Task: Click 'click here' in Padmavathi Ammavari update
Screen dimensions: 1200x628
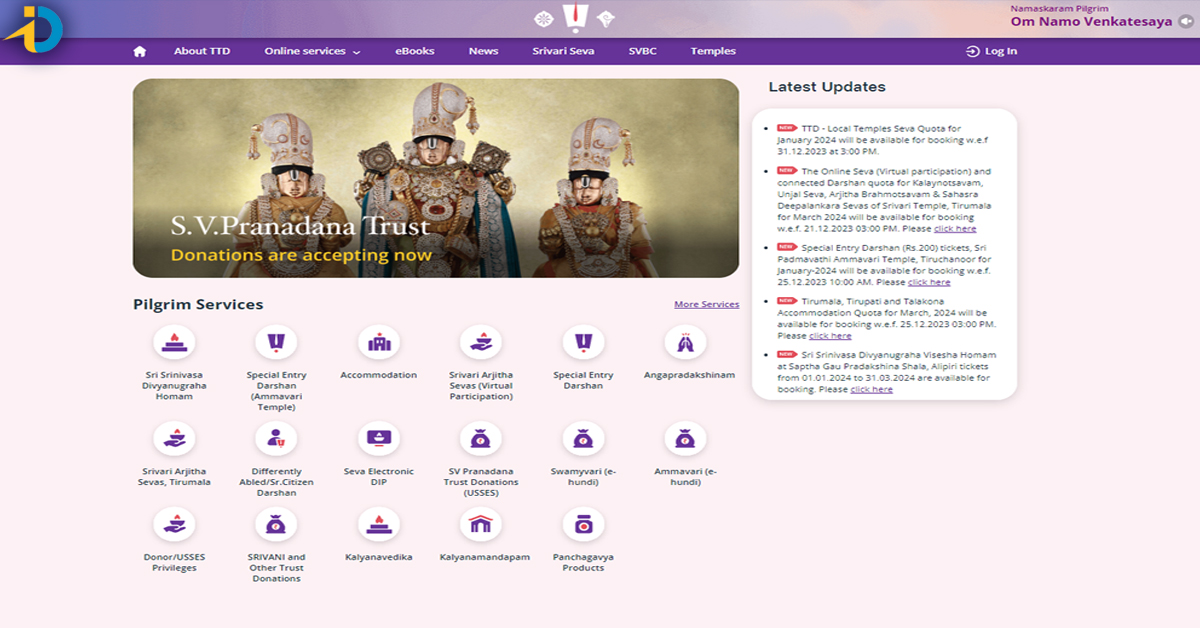Action: (929, 282)
